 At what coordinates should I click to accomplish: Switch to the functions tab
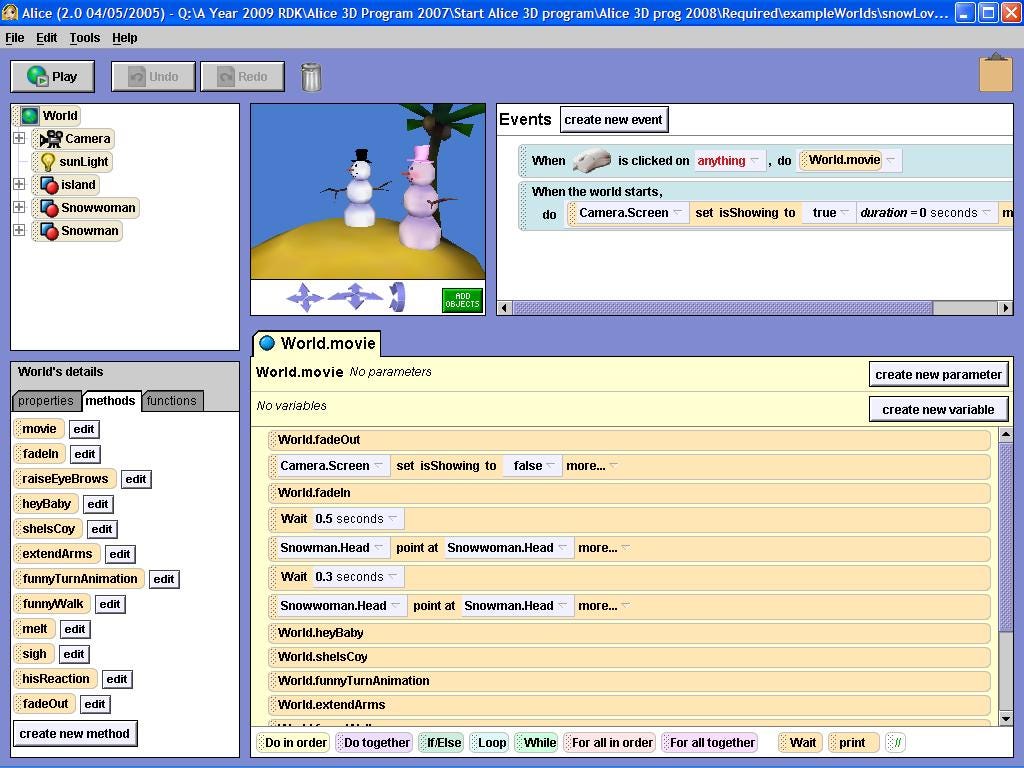tap(172, 401)
